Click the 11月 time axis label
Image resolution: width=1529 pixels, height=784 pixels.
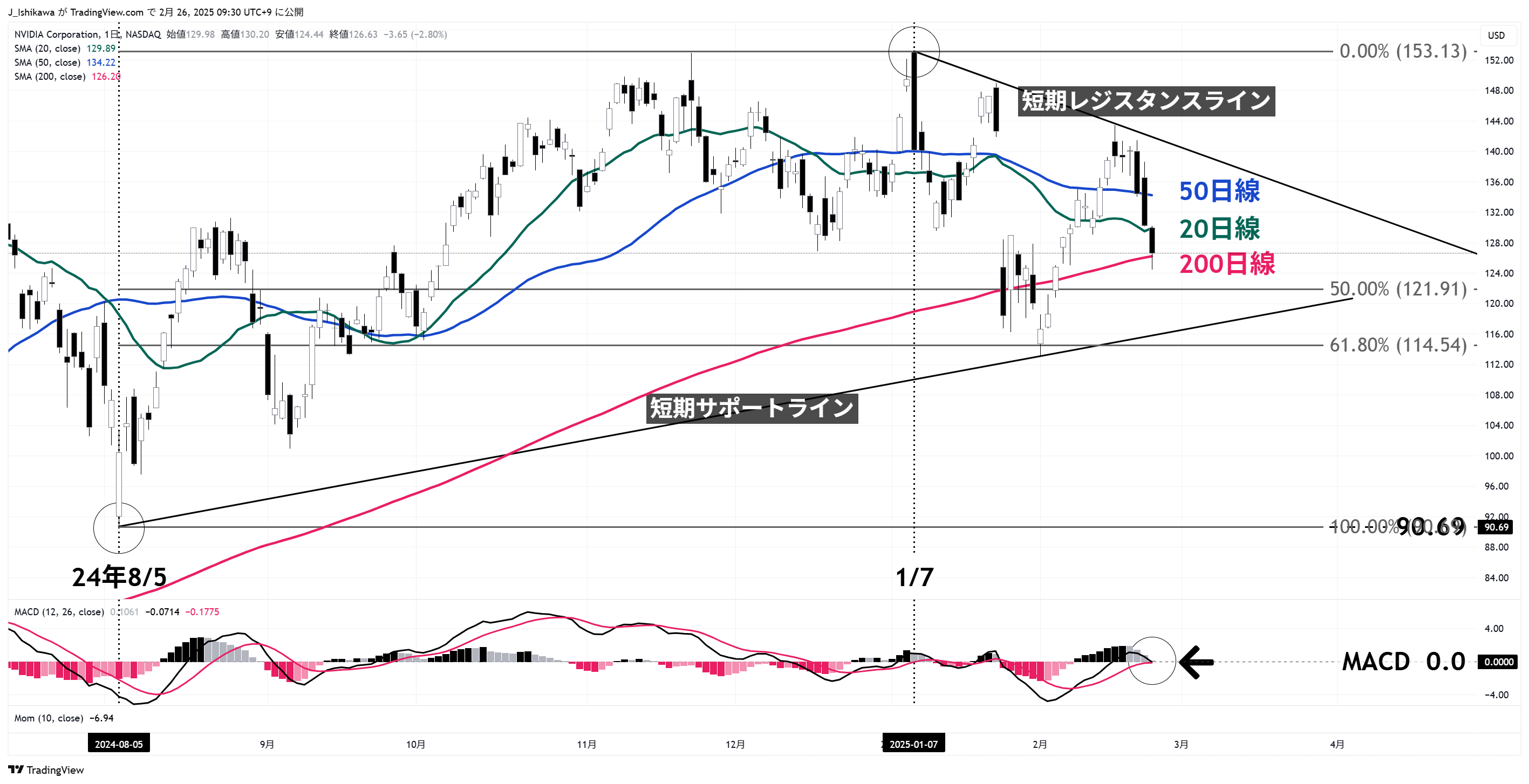(586, 744)
